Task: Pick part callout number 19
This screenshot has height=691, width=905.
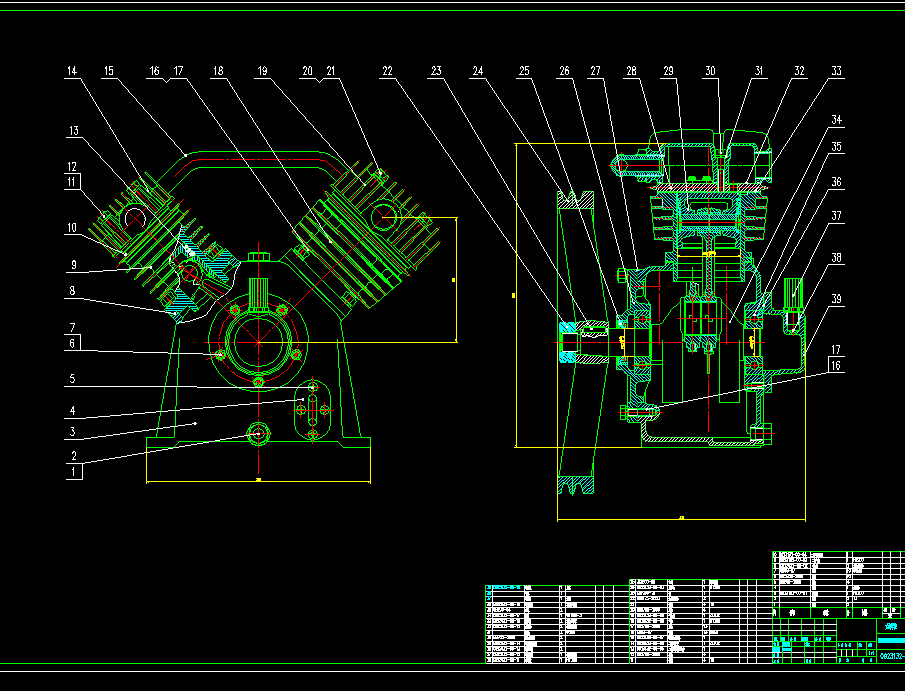Action: (x=263, y=71)
